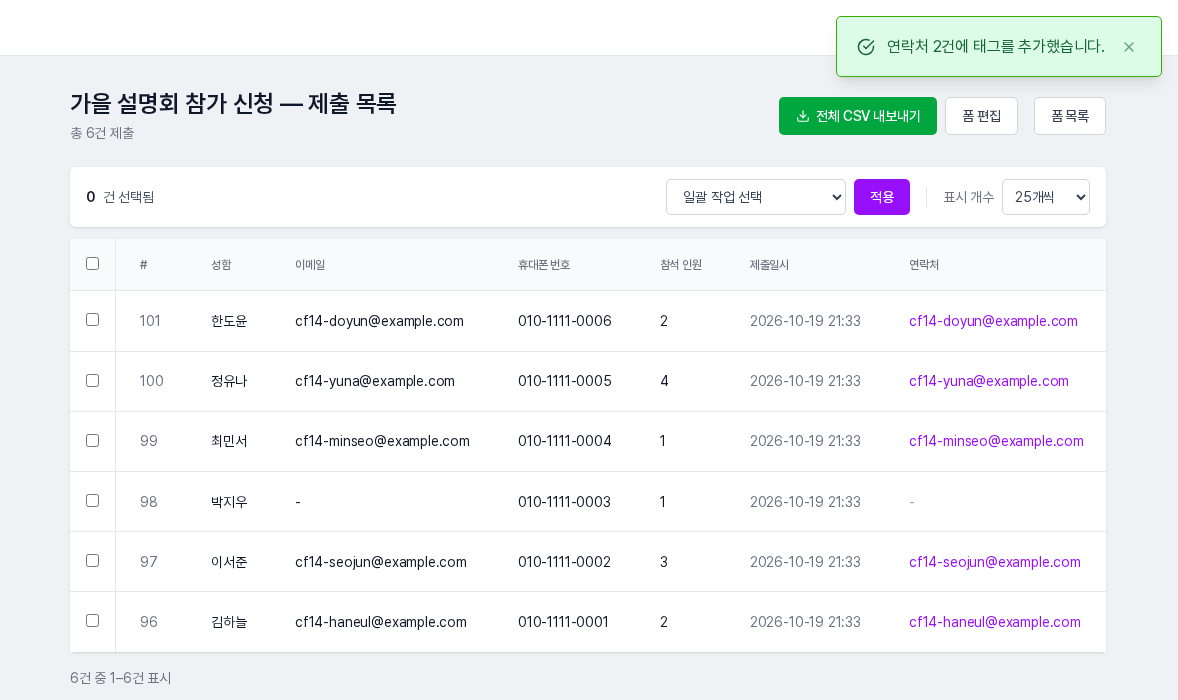This screenshot has height=700, width=1178.
Task: Check the row for 김하늘
Action: pos(92,621)
